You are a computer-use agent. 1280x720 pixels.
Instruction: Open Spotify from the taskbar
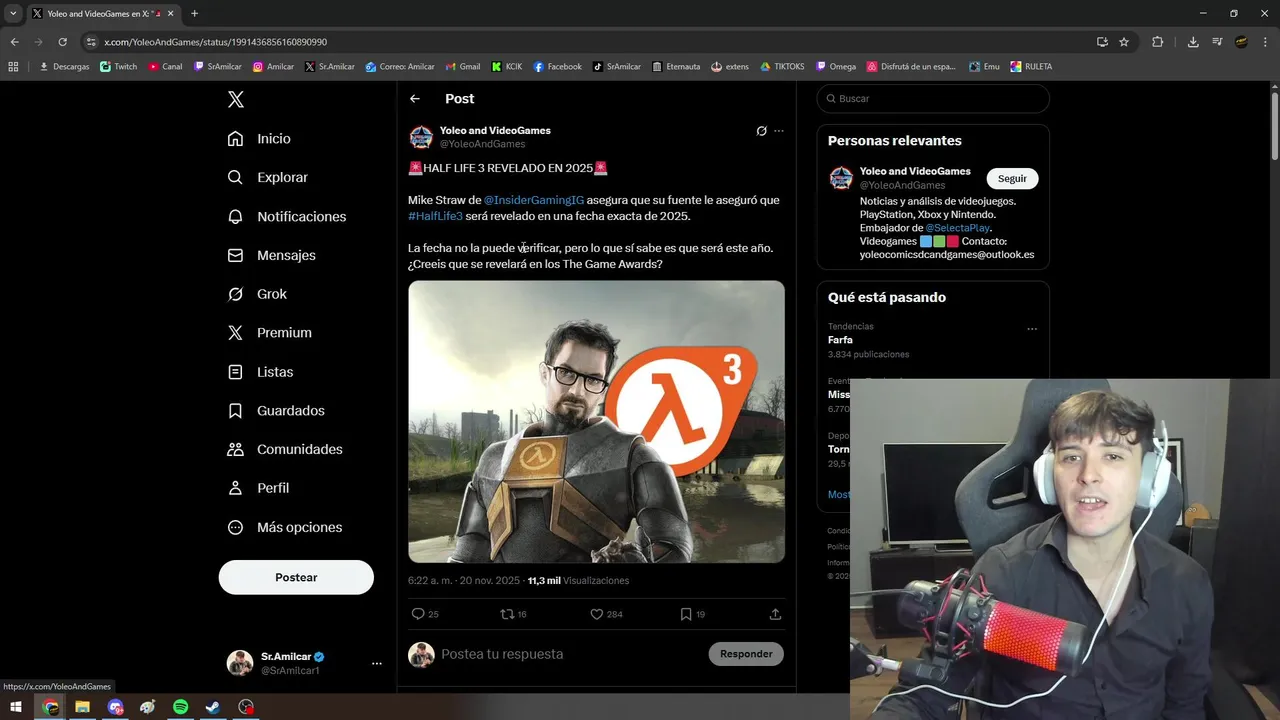(x=181, y=707)
